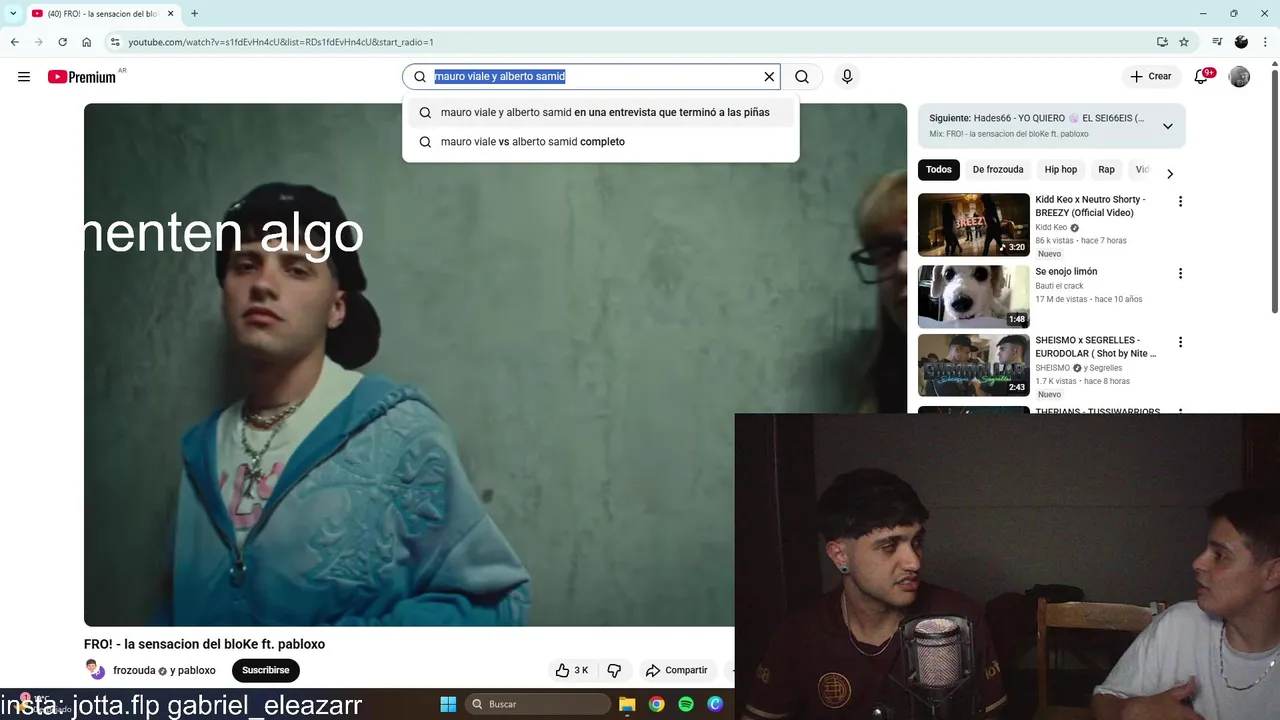Viewport: 1280px width, 720px height.
Task: Bookmark this page with the star
Action: point(1184,42)
